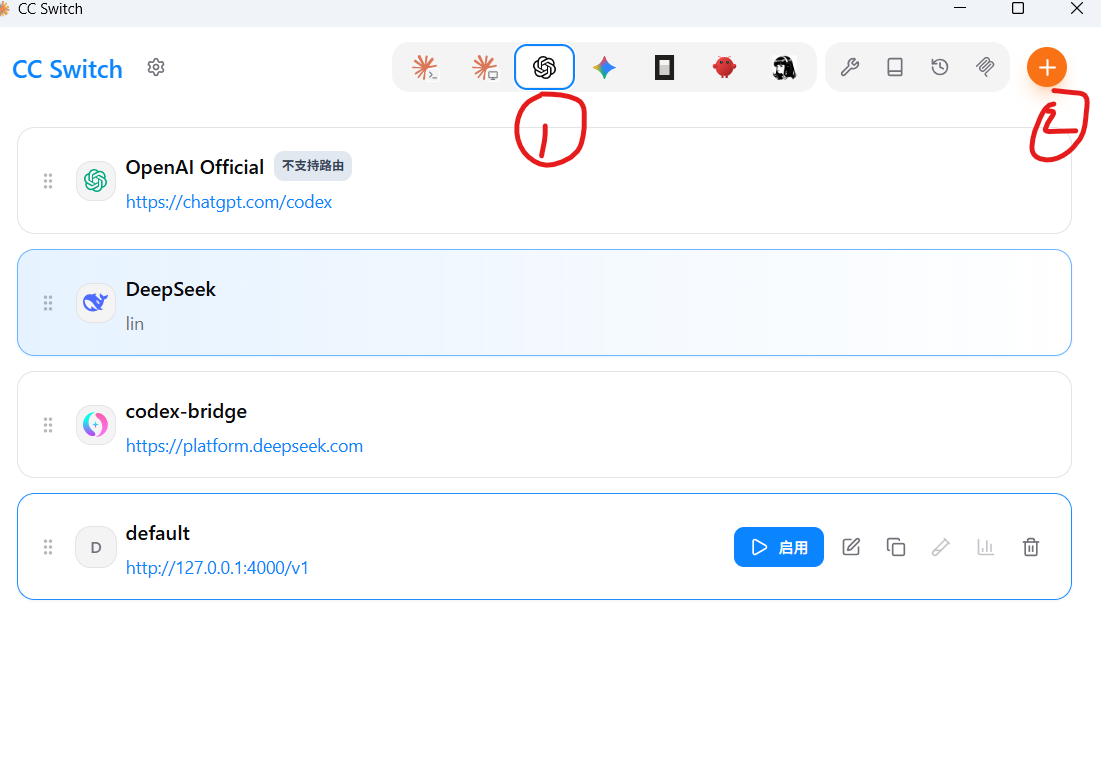Open the settings gear next to CC Switch
Viewport: 1101px width, 771px height.
tap(156, 67)
